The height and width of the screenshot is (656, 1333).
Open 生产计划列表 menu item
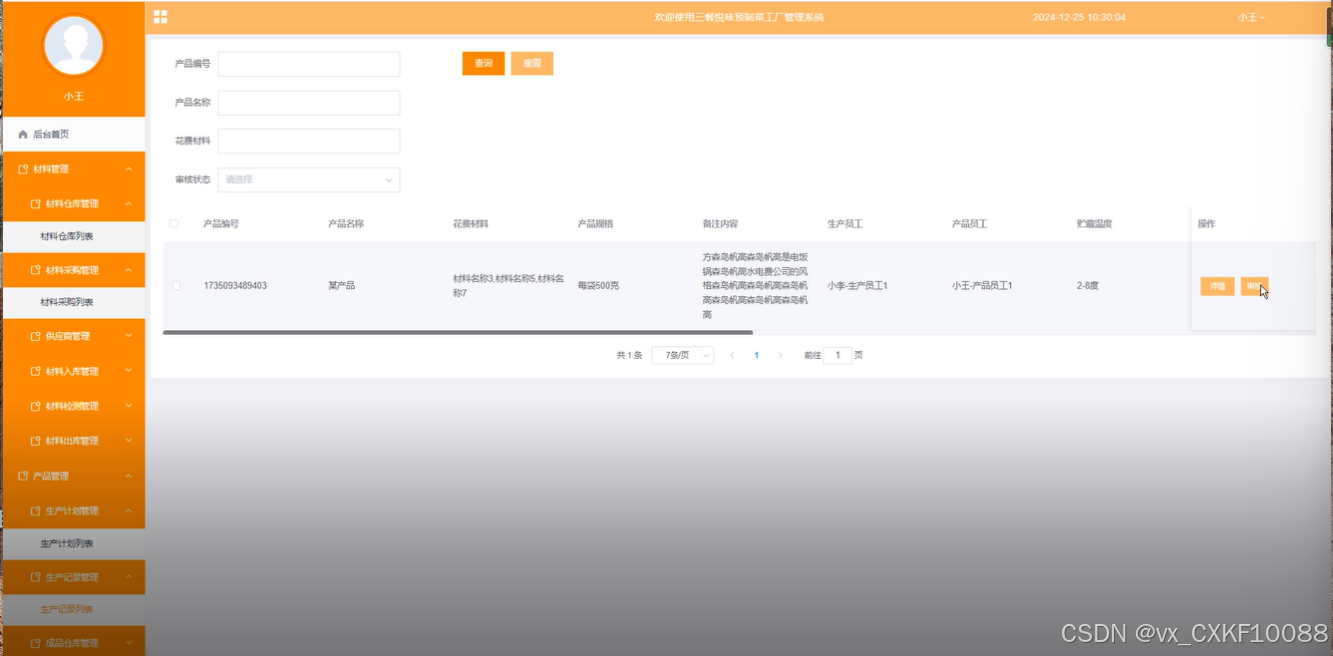pos(73,544)
